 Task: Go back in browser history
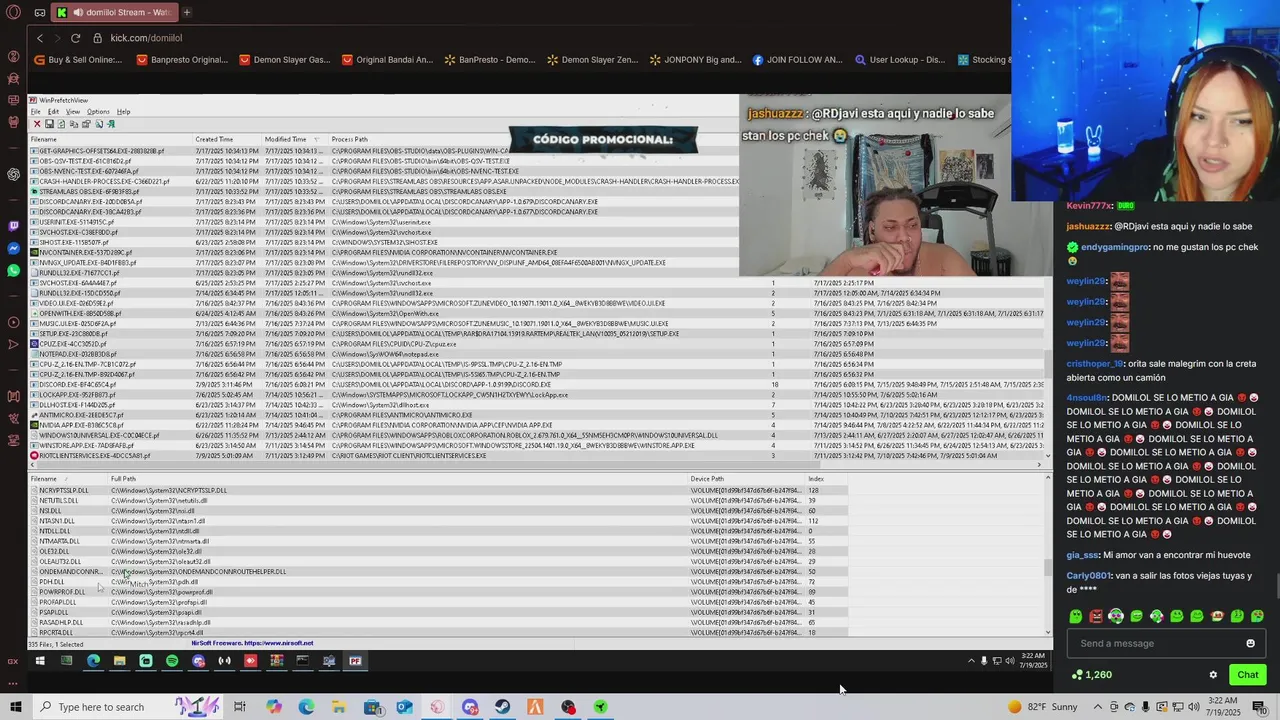pyautogui.click(x=40, y=38)
